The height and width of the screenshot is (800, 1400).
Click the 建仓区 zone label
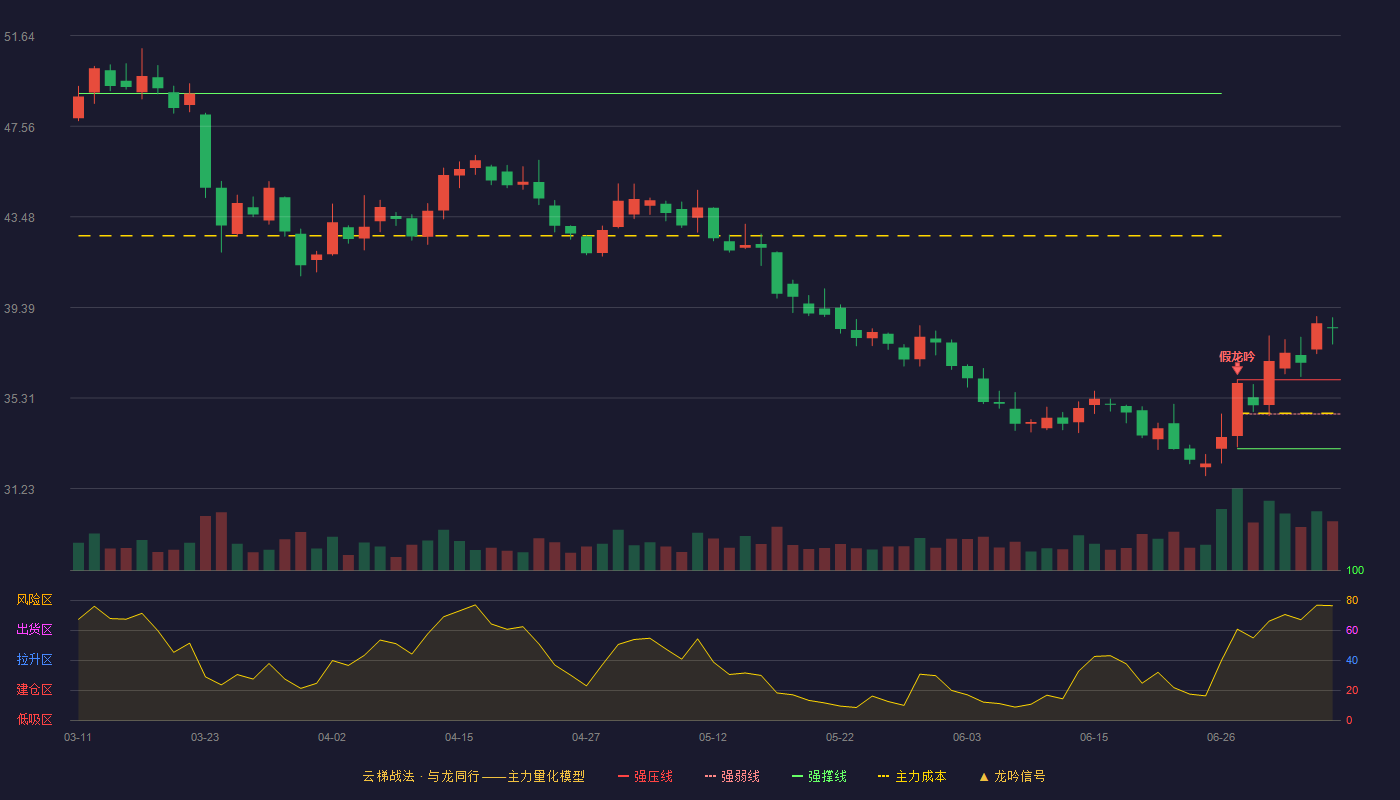click(34, 690)
